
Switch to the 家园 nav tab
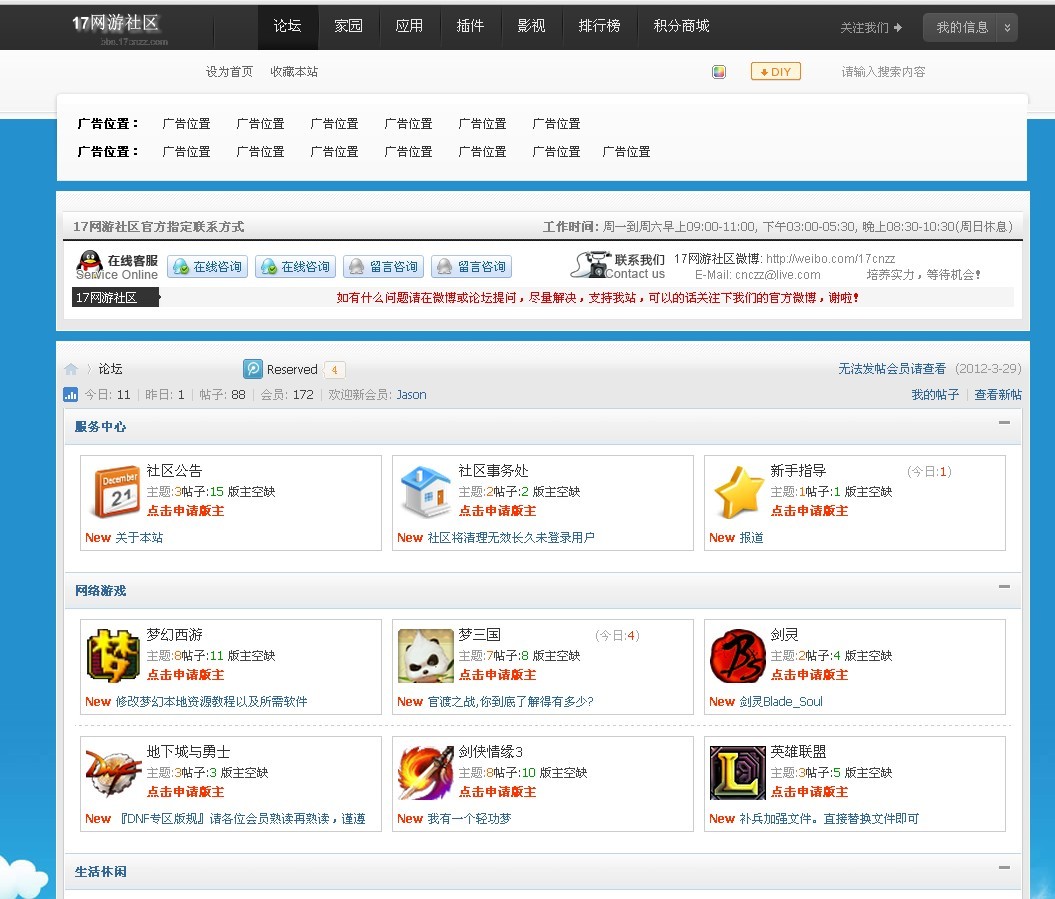coord(348,26)
